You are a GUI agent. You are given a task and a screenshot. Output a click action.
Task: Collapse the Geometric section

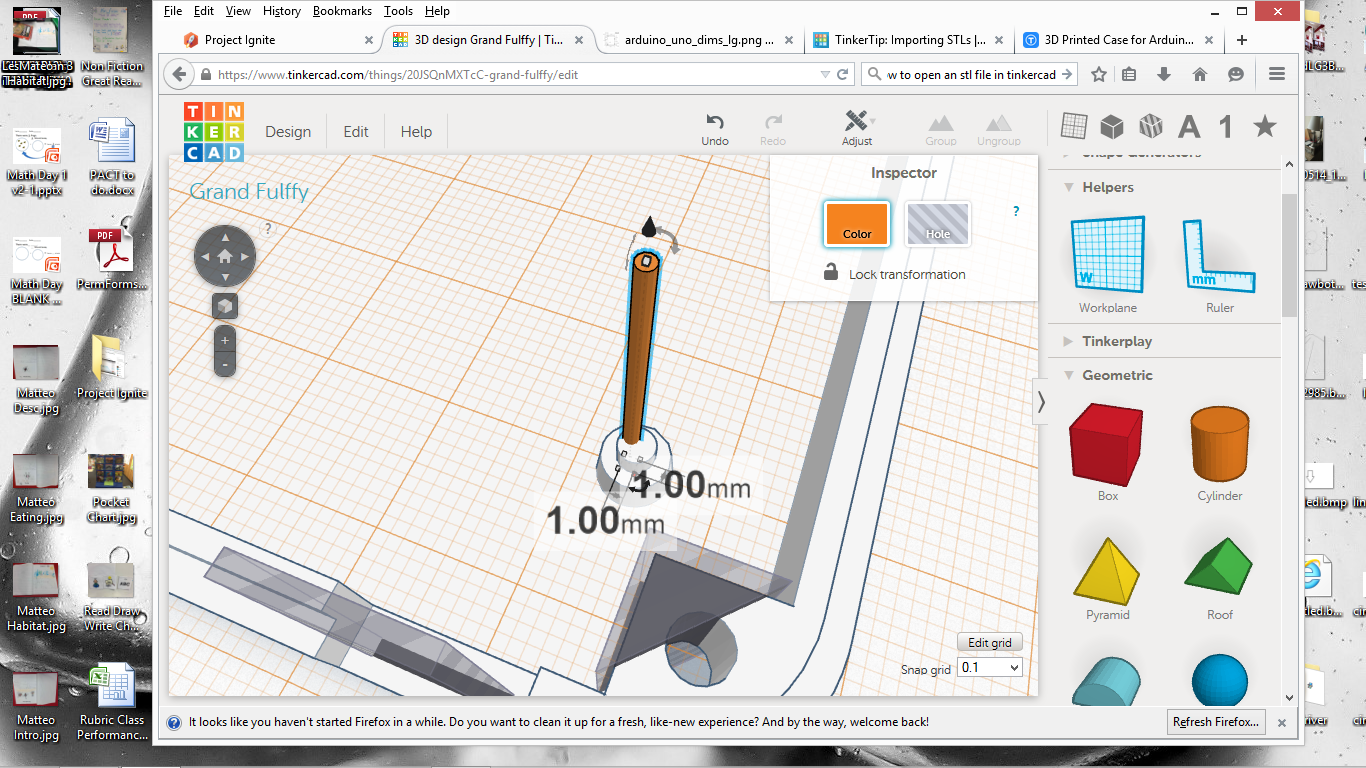(x=1069, y=375)
